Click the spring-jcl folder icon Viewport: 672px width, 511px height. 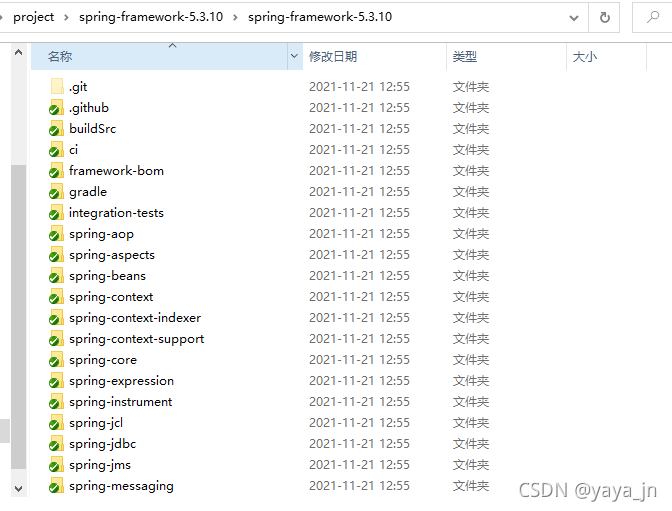click(57, 422)
